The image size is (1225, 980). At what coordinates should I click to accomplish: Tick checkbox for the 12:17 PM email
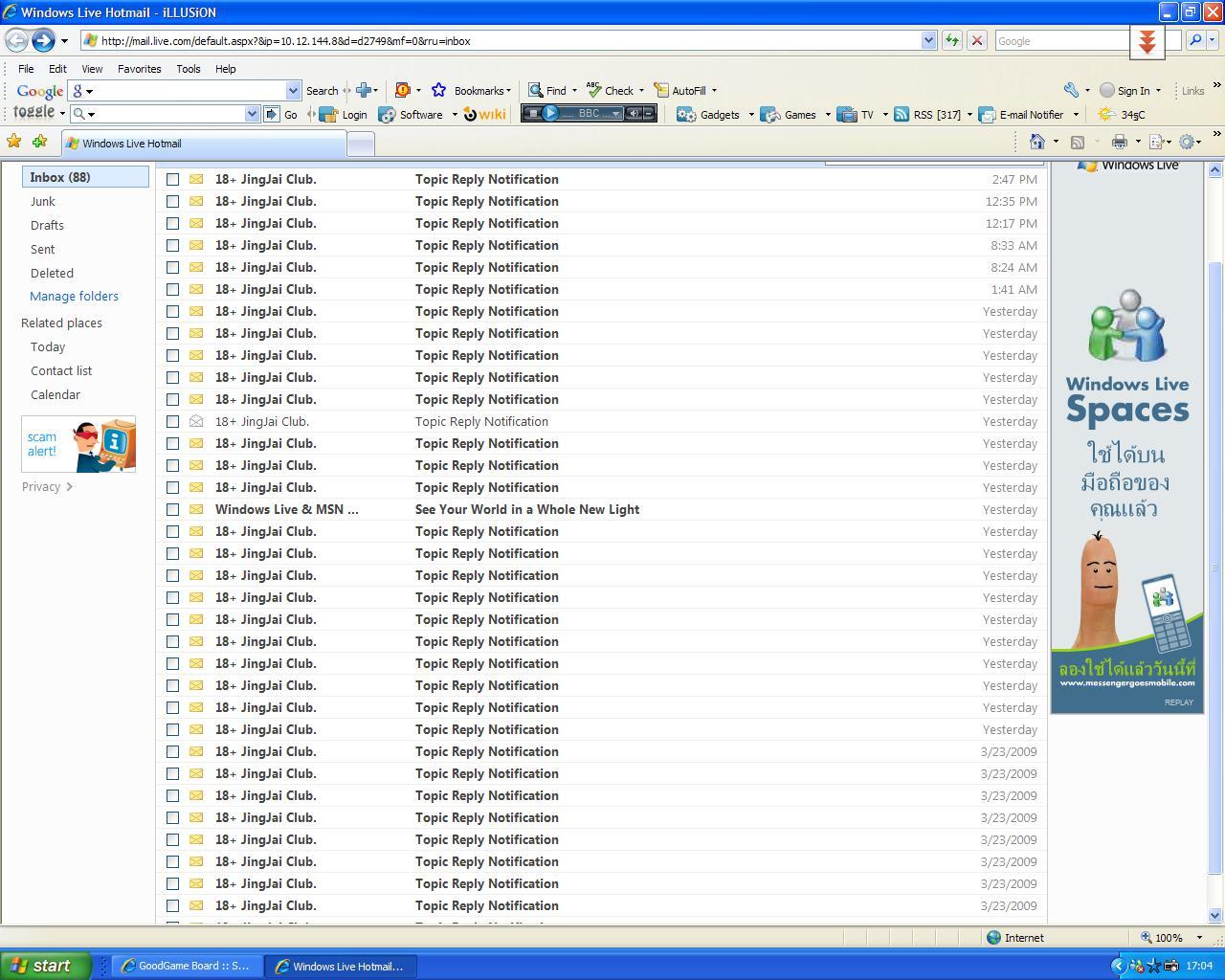pos(172,223)
